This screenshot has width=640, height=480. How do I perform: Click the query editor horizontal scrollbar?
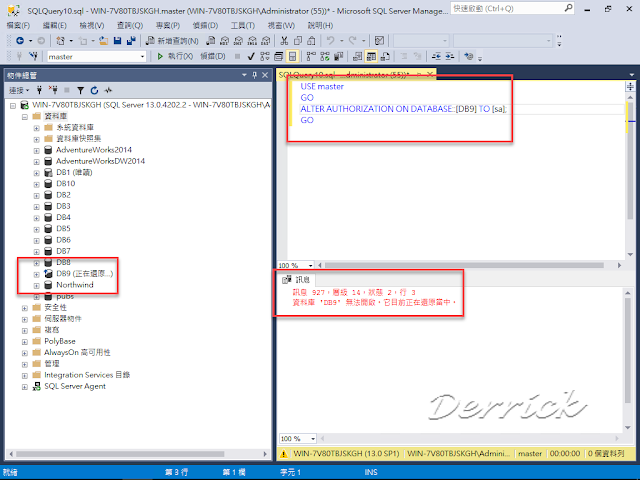[x=464, y=265]
